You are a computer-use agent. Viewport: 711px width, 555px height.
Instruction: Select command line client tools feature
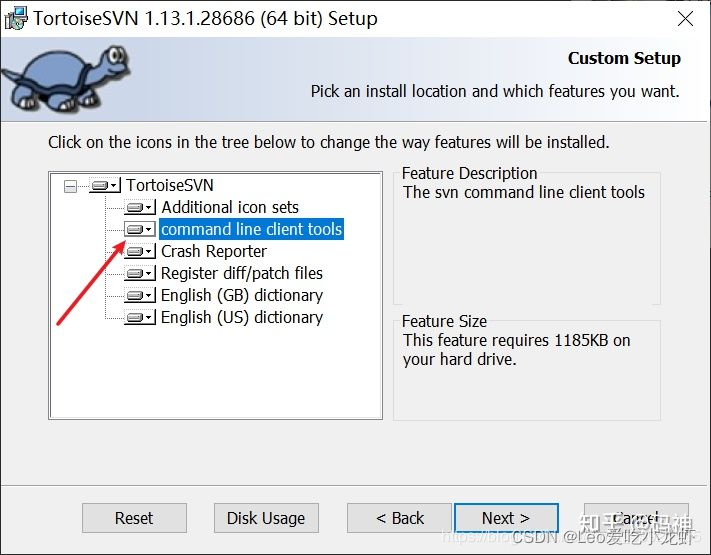[x=251, y=229]
